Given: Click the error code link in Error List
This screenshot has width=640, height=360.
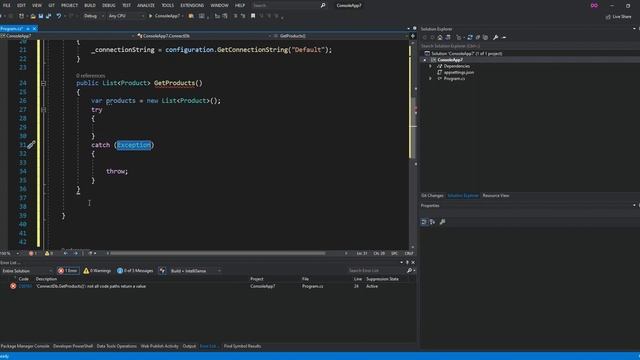Looking at the screenshot, I should pyautogui.click(x=25, y=286).
